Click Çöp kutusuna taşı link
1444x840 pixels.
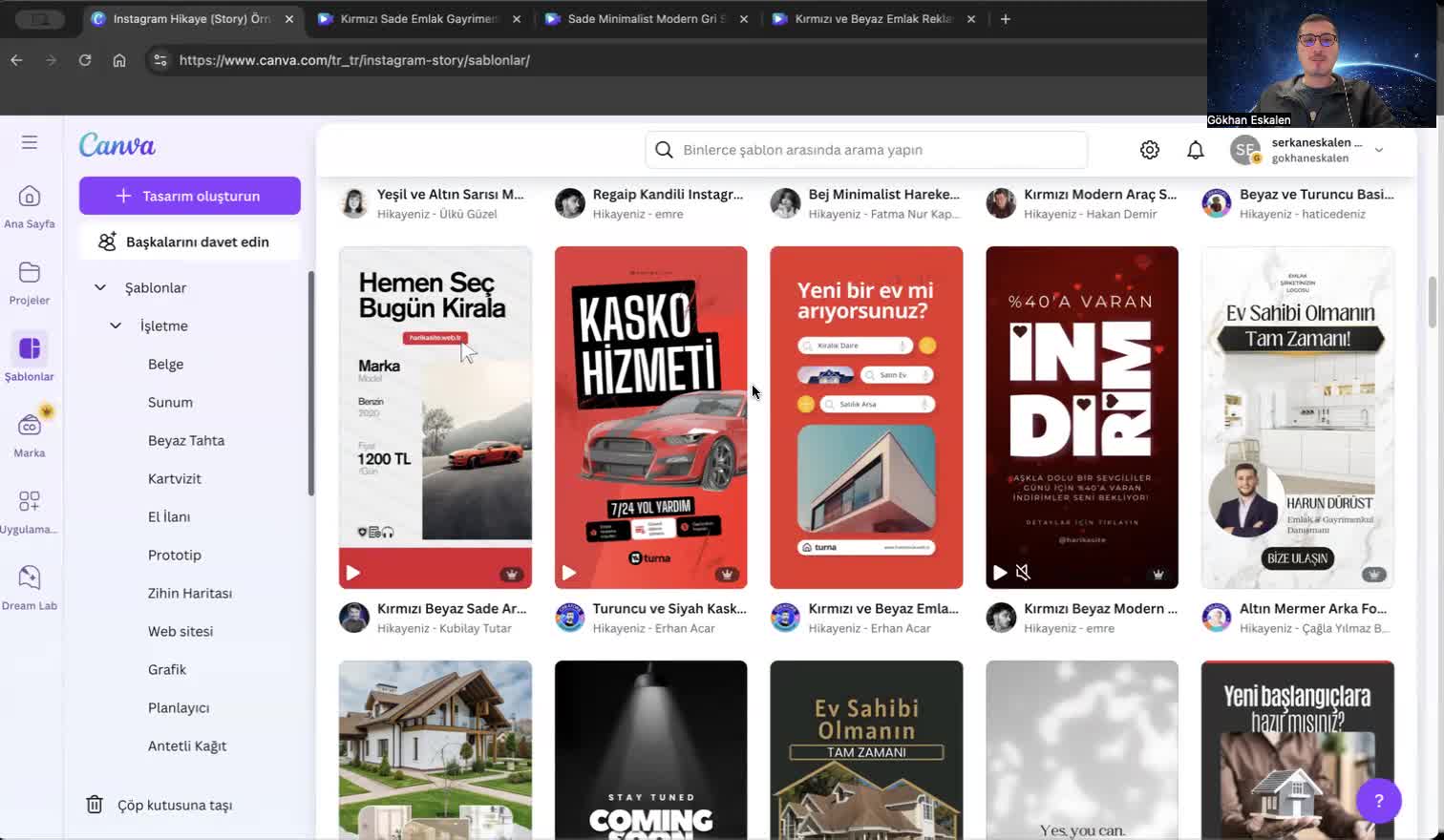pyautogui.click(x=175, y=805)
